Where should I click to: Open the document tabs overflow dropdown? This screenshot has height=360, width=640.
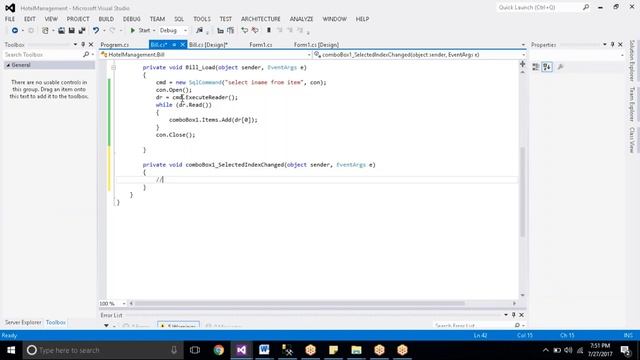click(523, 45)
